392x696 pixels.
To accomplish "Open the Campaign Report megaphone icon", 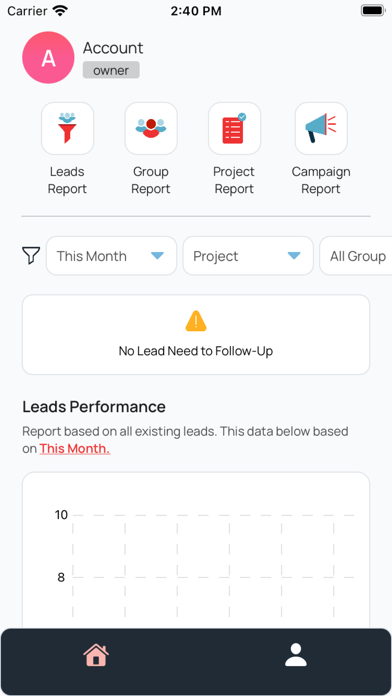I will tap(321, 128).
